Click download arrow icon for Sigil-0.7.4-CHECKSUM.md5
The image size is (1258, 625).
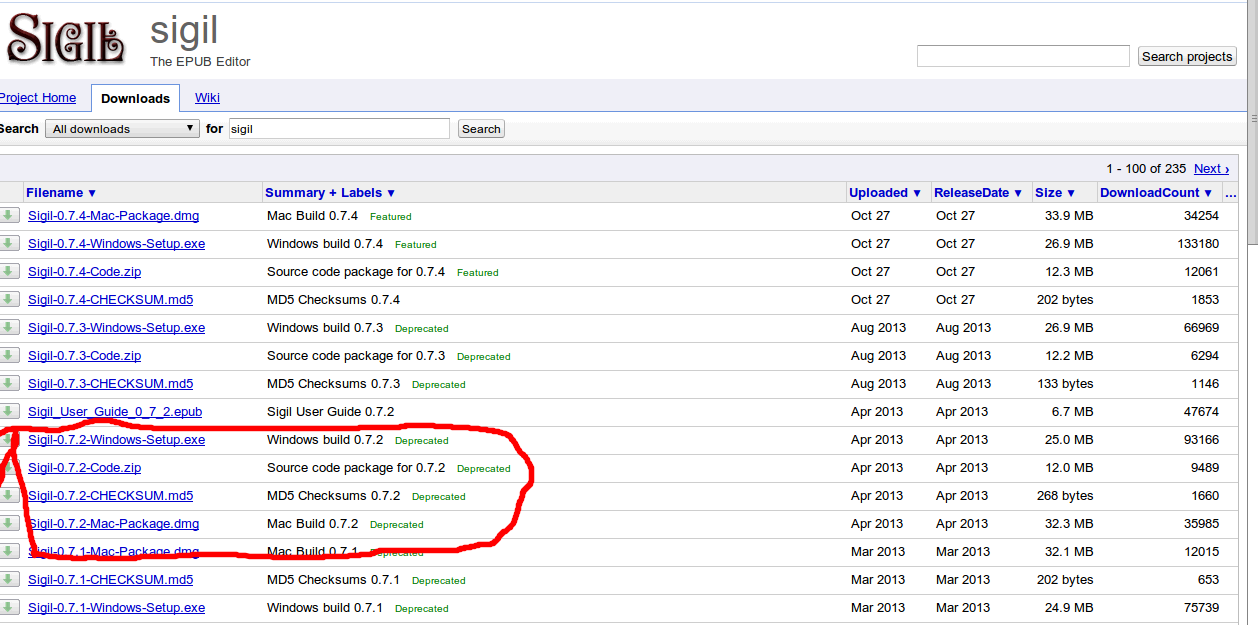coord(10,299)
